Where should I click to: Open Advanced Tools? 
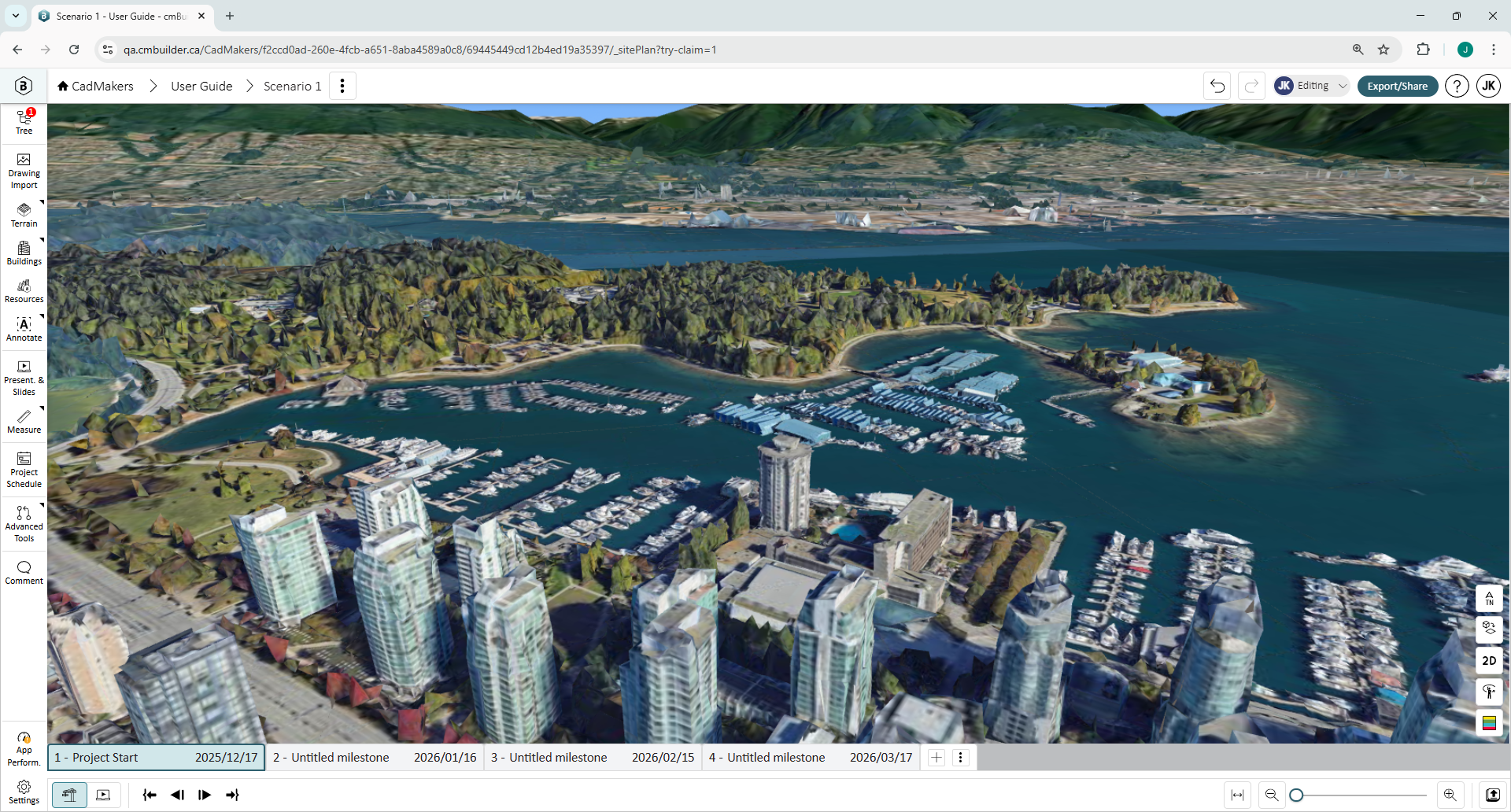pyautogui.click(x=24, y=525)
